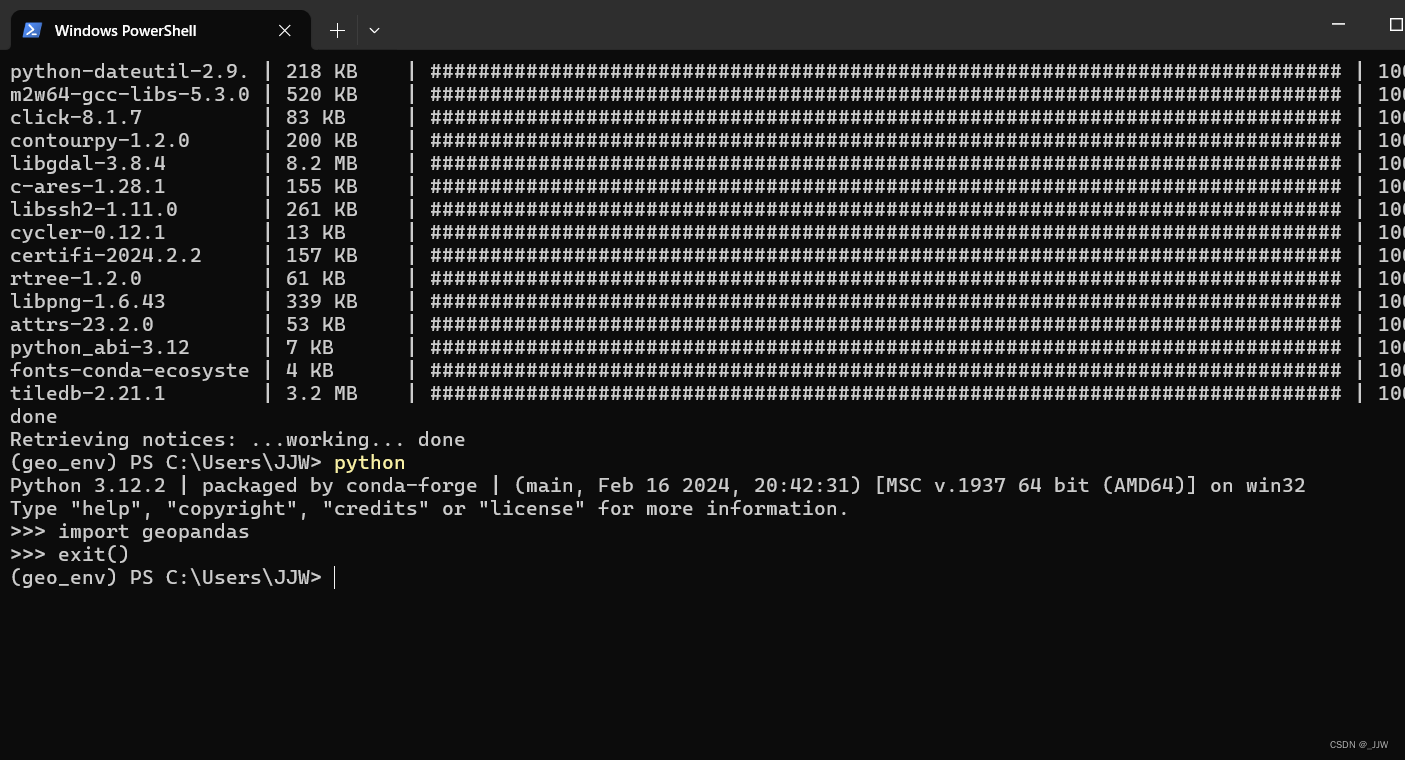Click the yellow 'python' command text
The width and height of the screenshot is (1405, 760).
click(x=370, y=463)
